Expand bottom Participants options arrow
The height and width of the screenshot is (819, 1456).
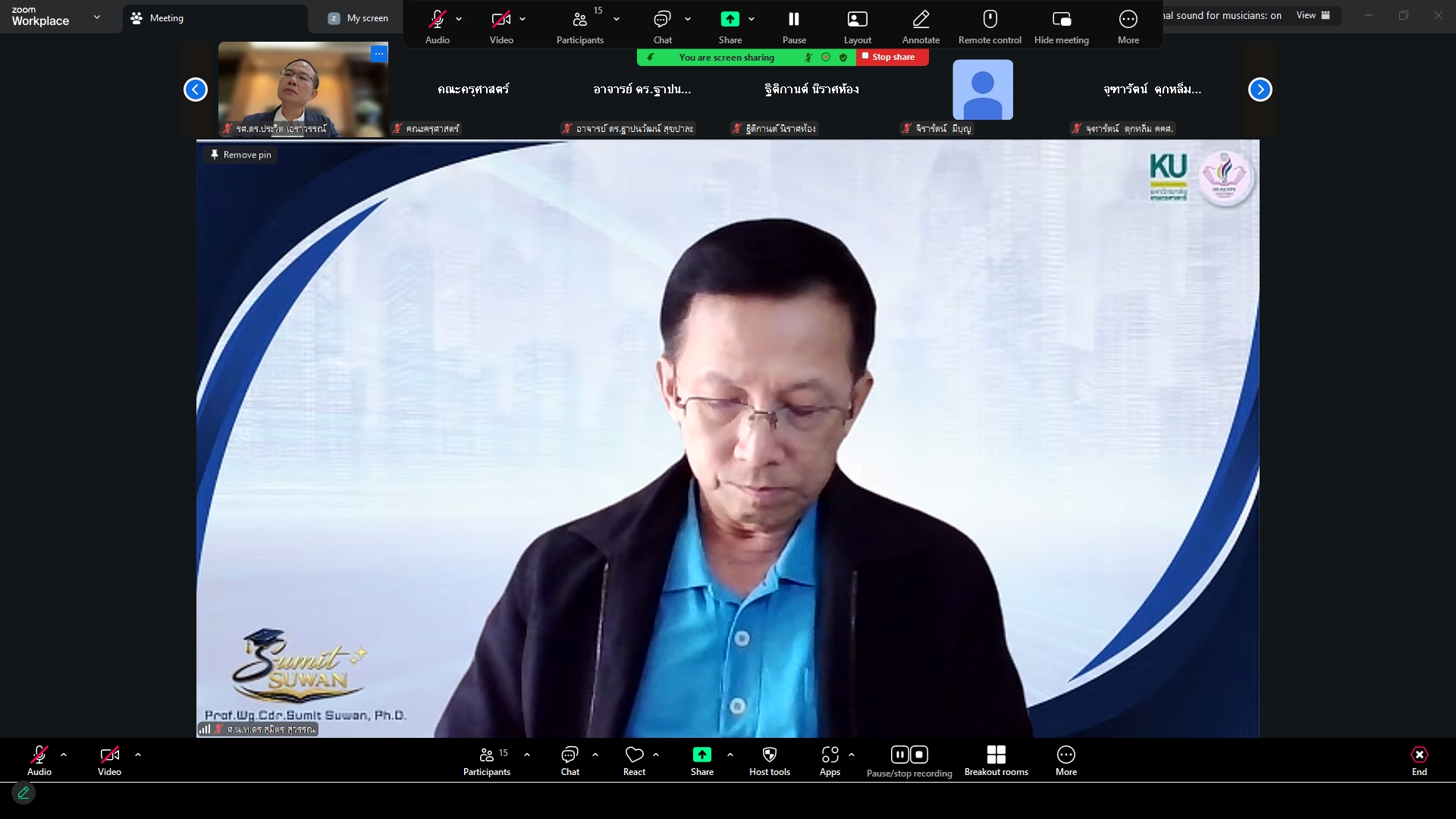click(527, 755)
